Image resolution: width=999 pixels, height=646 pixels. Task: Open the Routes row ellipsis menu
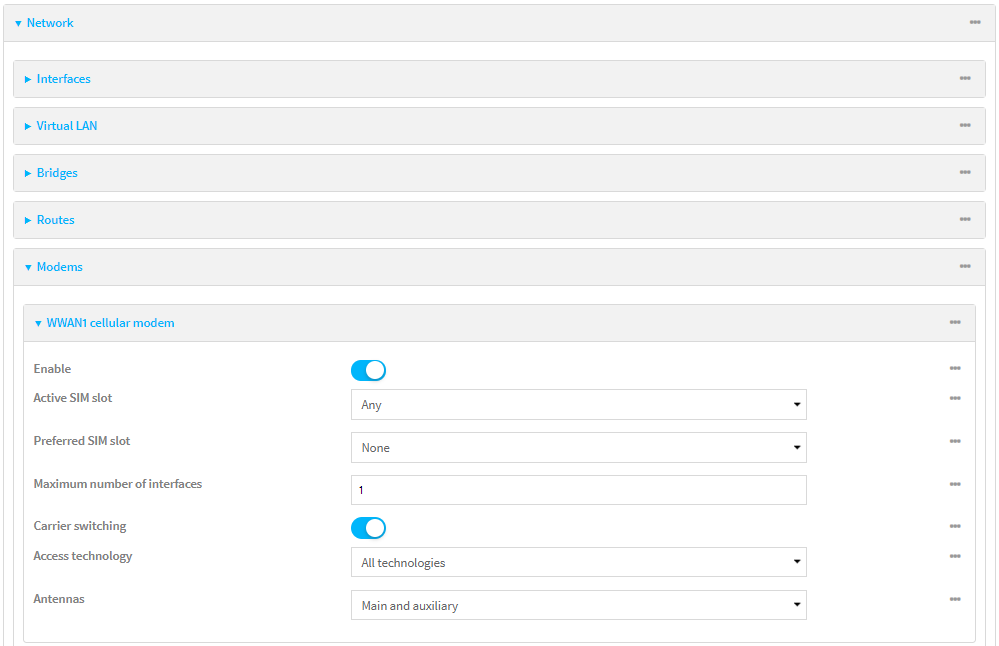pyautogui.click(x=965, y=219)
